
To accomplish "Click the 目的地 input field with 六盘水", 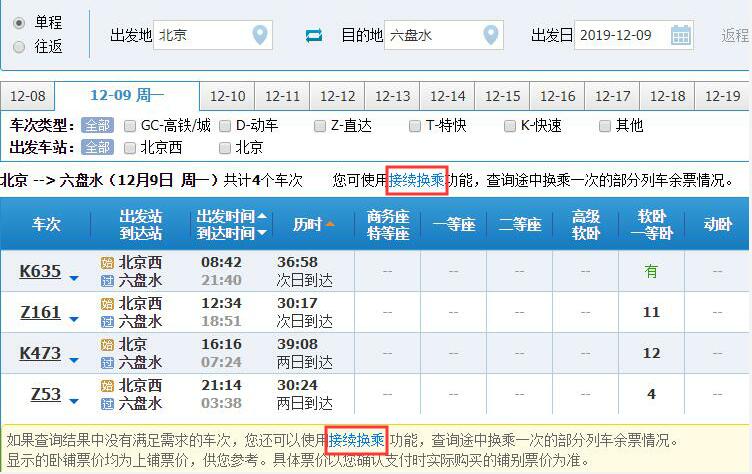I will (444, 35).
